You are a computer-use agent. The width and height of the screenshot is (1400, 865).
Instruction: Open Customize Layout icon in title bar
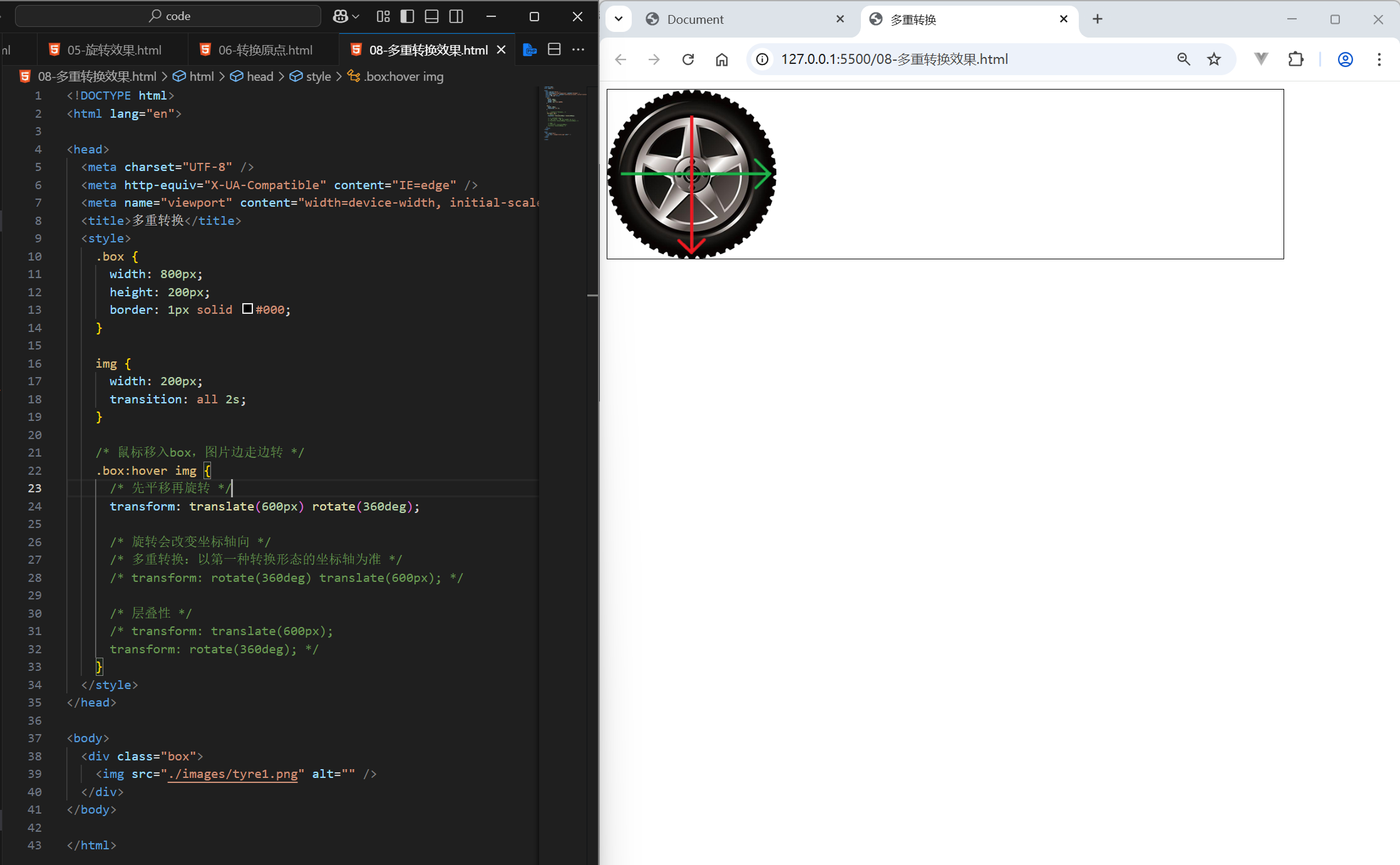click(383, 16)
